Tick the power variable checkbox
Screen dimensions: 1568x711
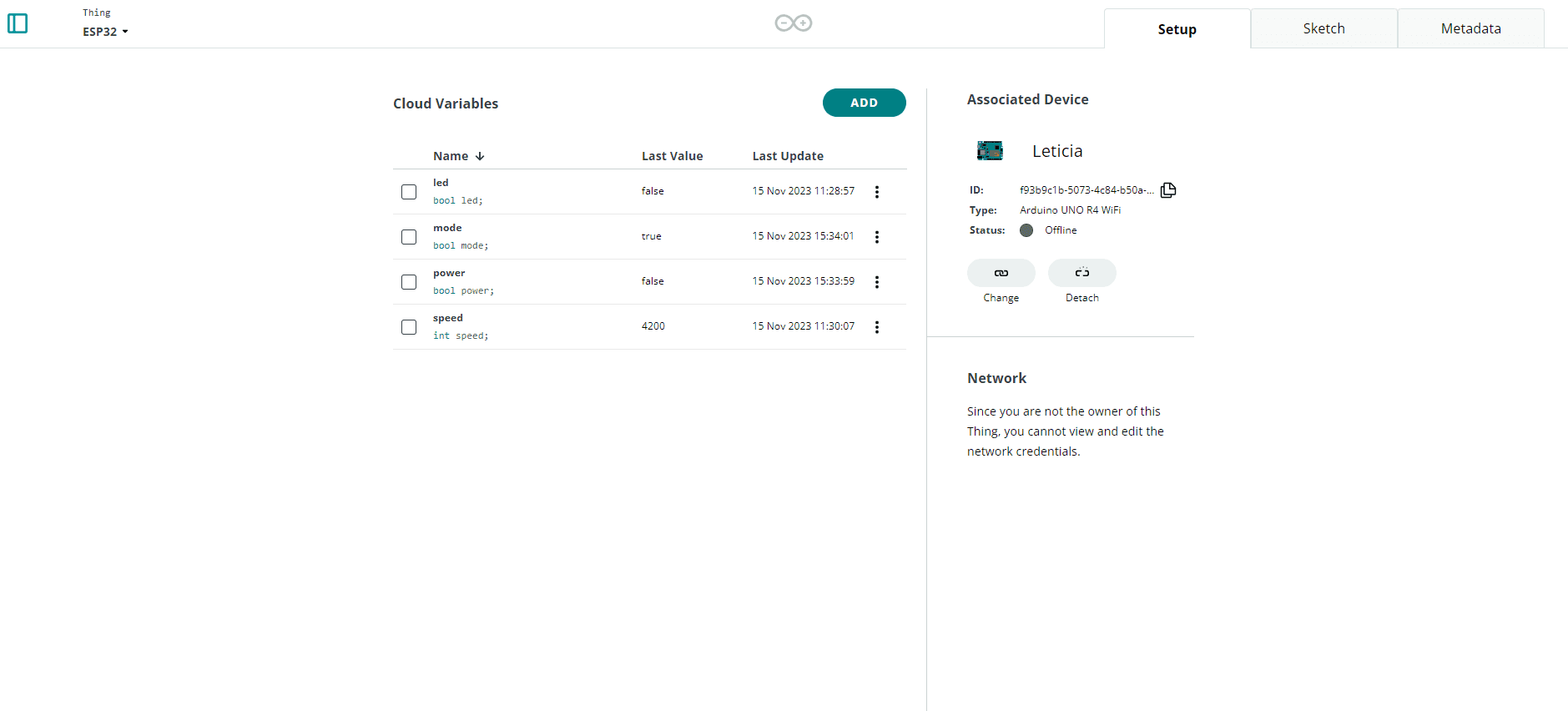409,282
